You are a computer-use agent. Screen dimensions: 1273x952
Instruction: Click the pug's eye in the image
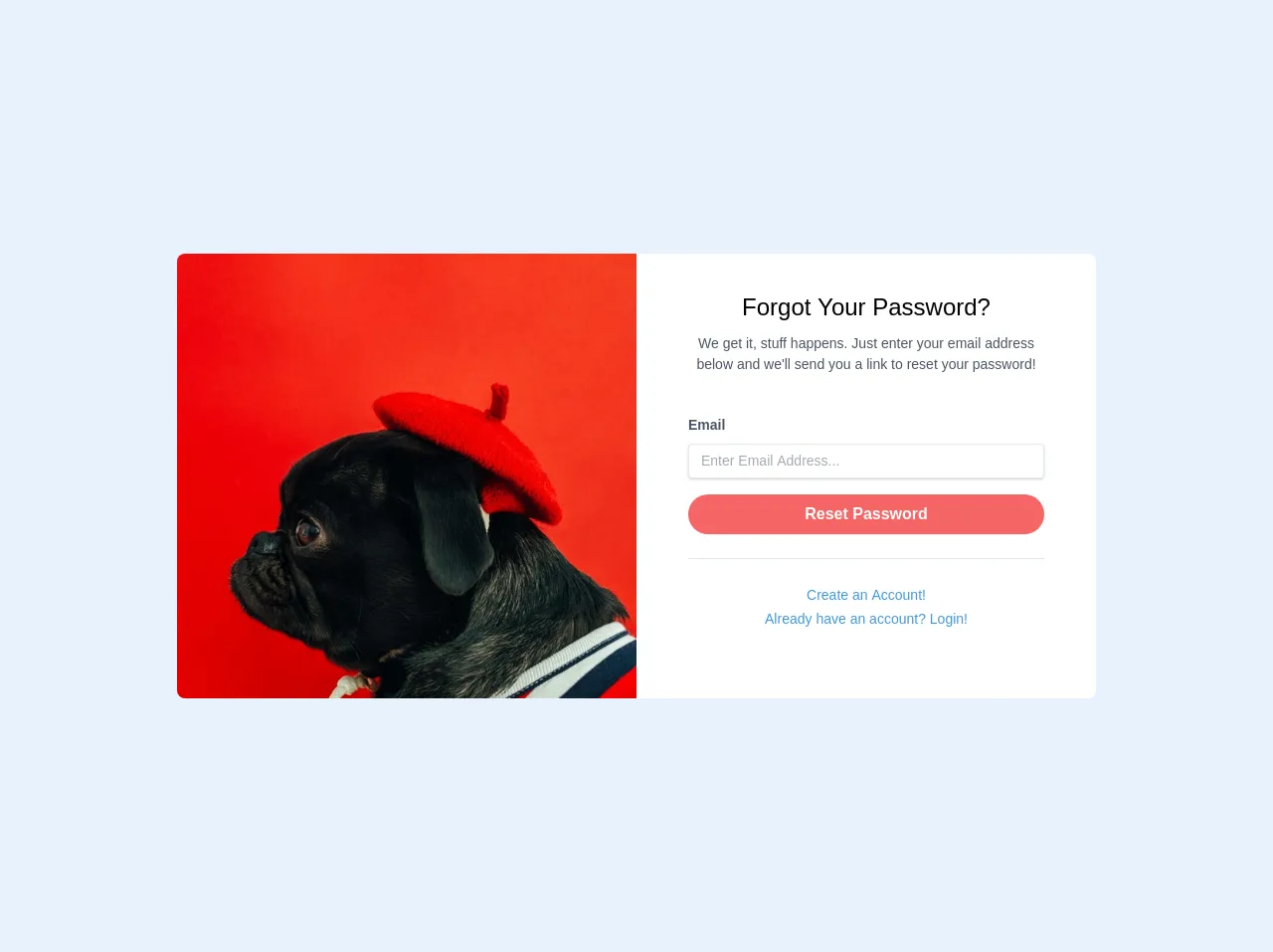pos(308,531)
